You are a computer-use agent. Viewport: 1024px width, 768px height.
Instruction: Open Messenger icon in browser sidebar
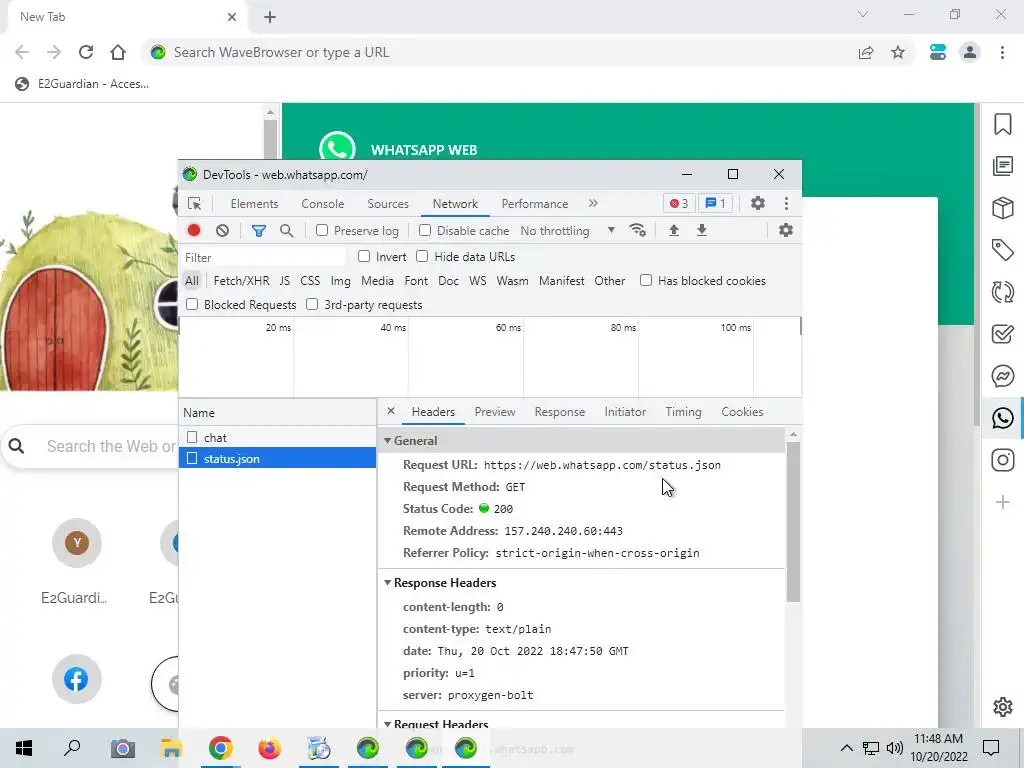point(1002,376)
